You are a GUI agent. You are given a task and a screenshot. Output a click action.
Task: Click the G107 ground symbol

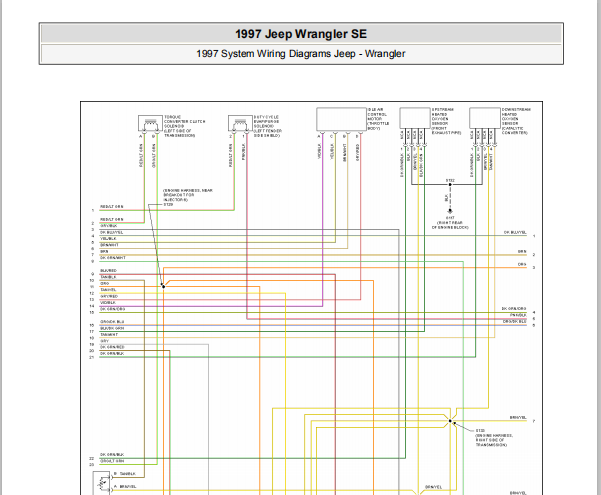(x=450, y=211)
